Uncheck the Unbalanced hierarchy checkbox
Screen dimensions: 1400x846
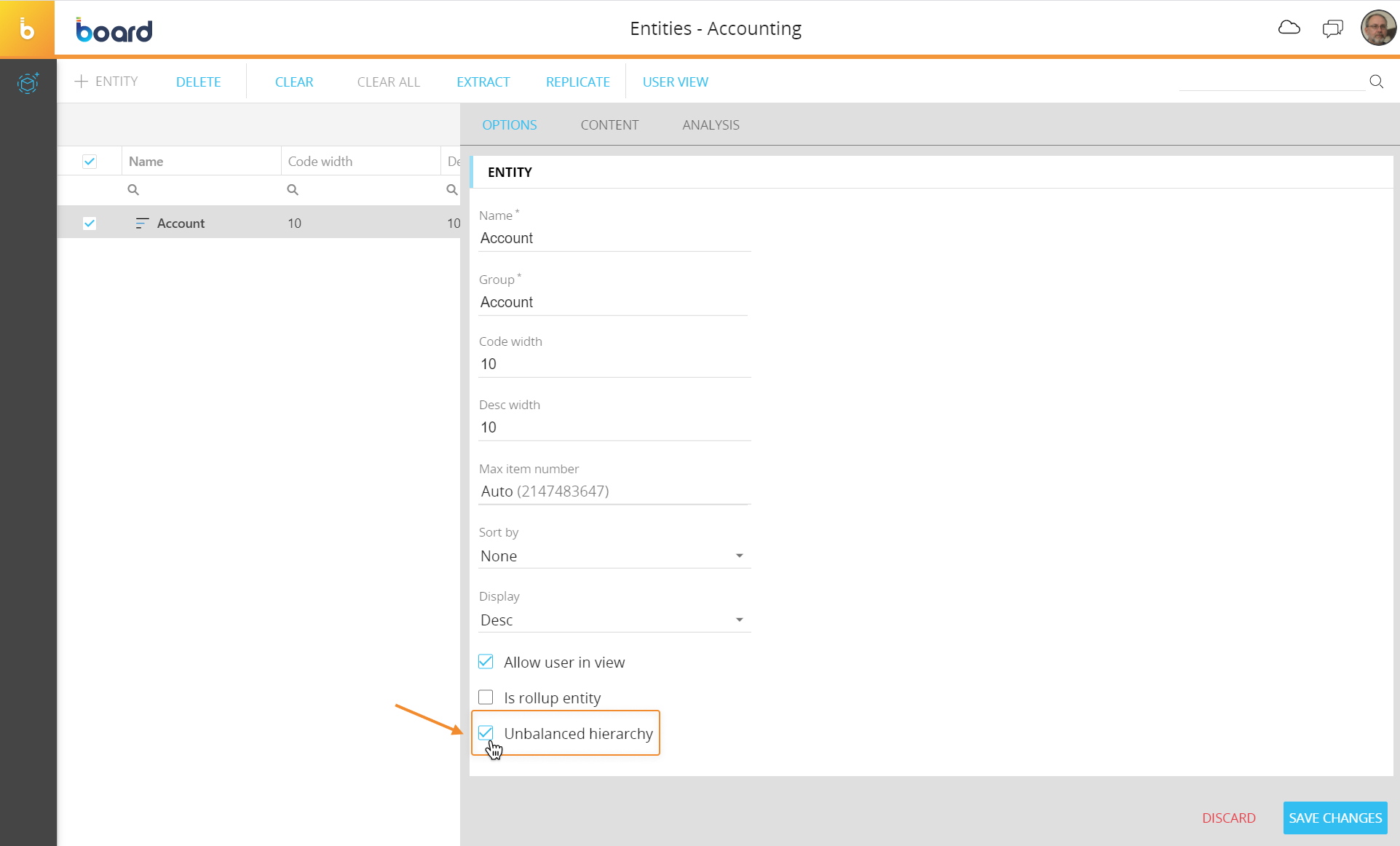coord(486,733)
